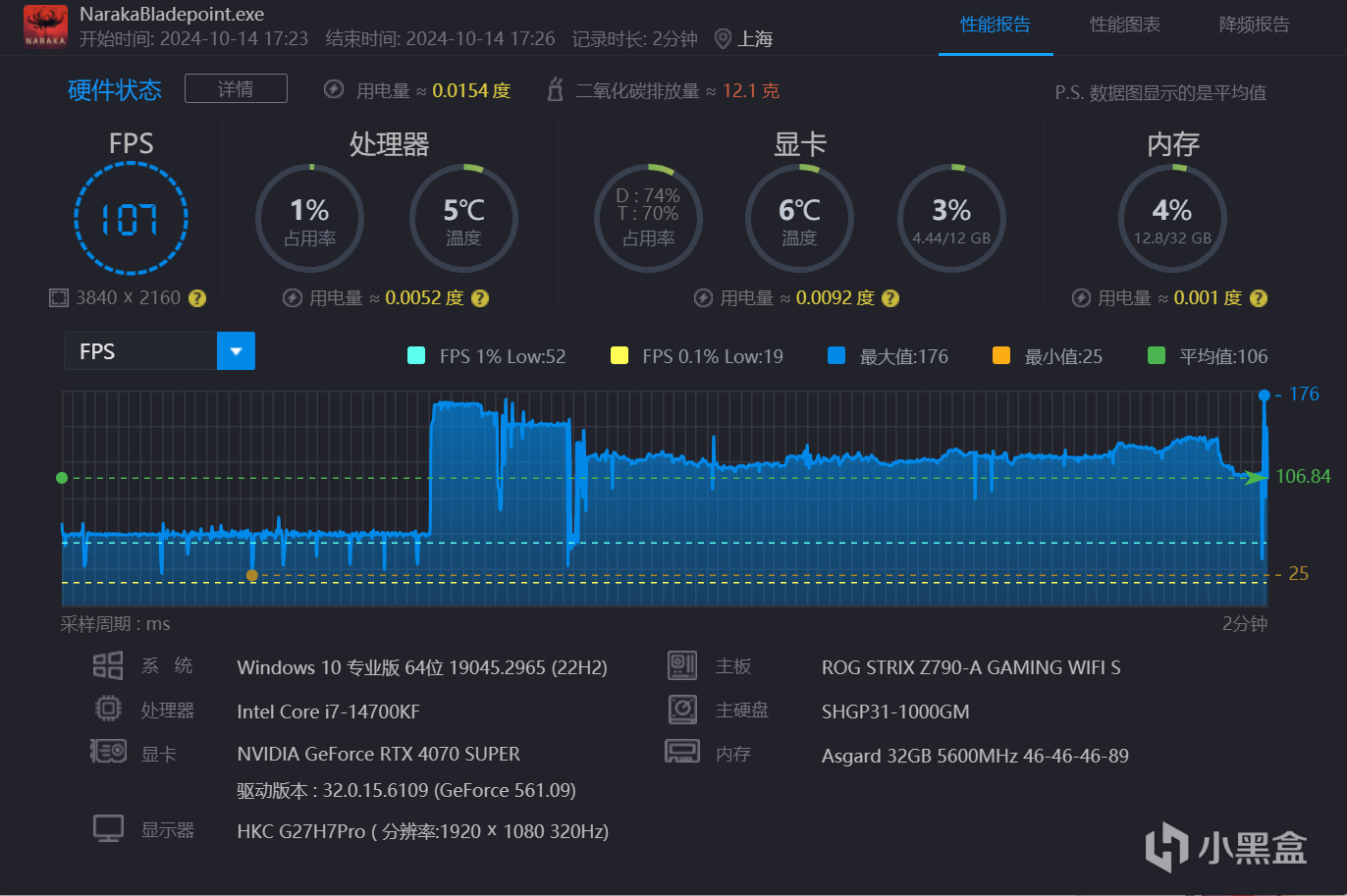Click the 二氧化碳排放量 ≈ 12.1 克 text

point(677,91)
